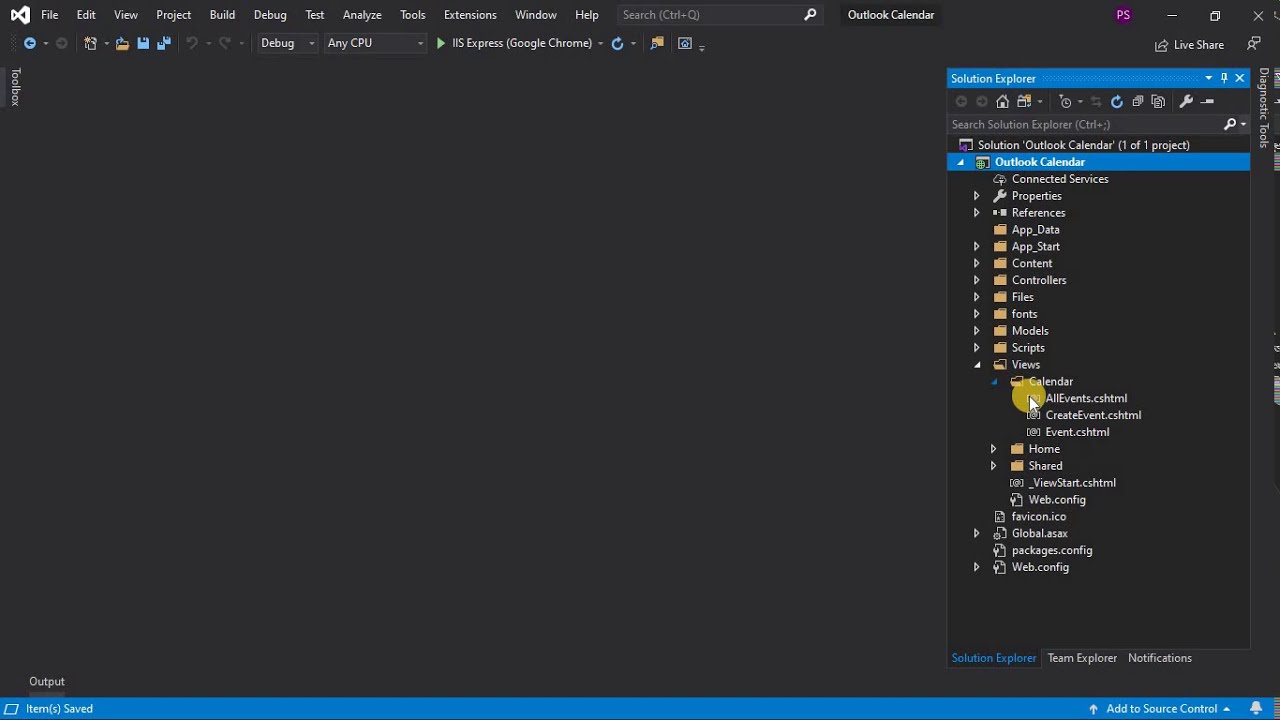Expand the Shared folder arrow
The image size is (1280, 720).
[993, 466]
